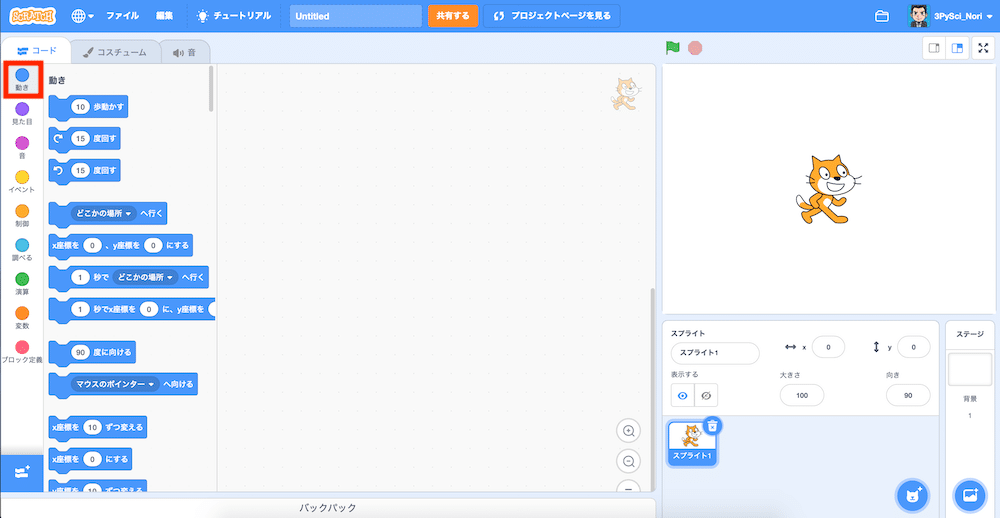Enter full screen stage mode
The image size is (1000, 518).
click(x=983, y=48)
